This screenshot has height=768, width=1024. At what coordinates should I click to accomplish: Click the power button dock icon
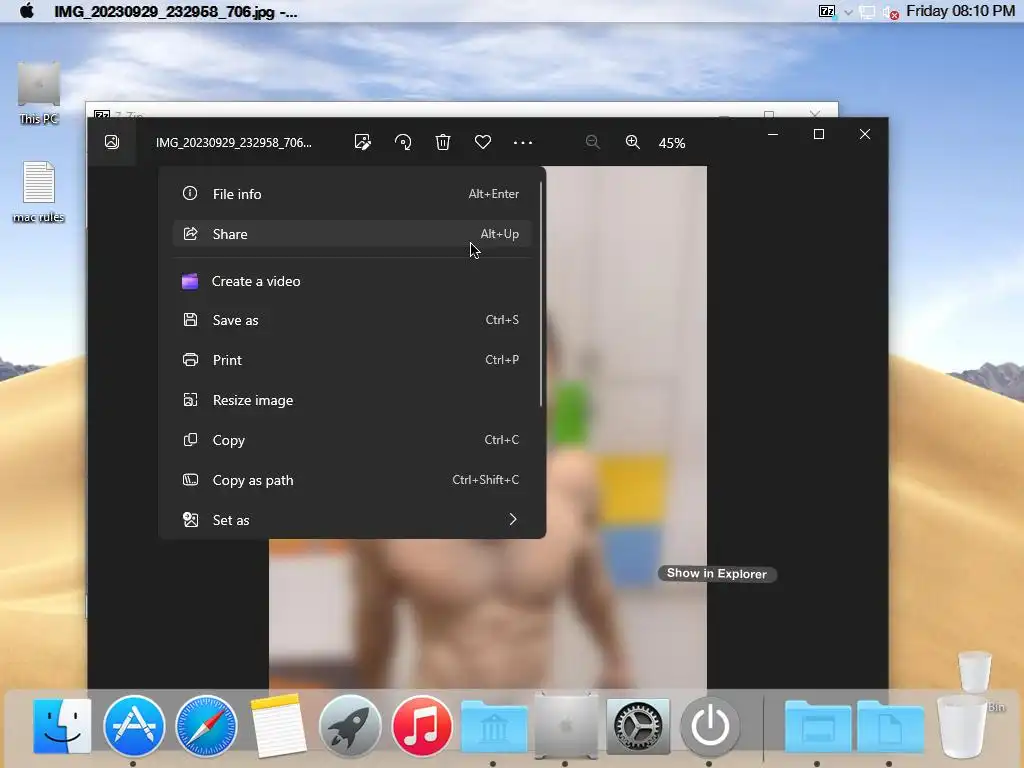(710, 726)
